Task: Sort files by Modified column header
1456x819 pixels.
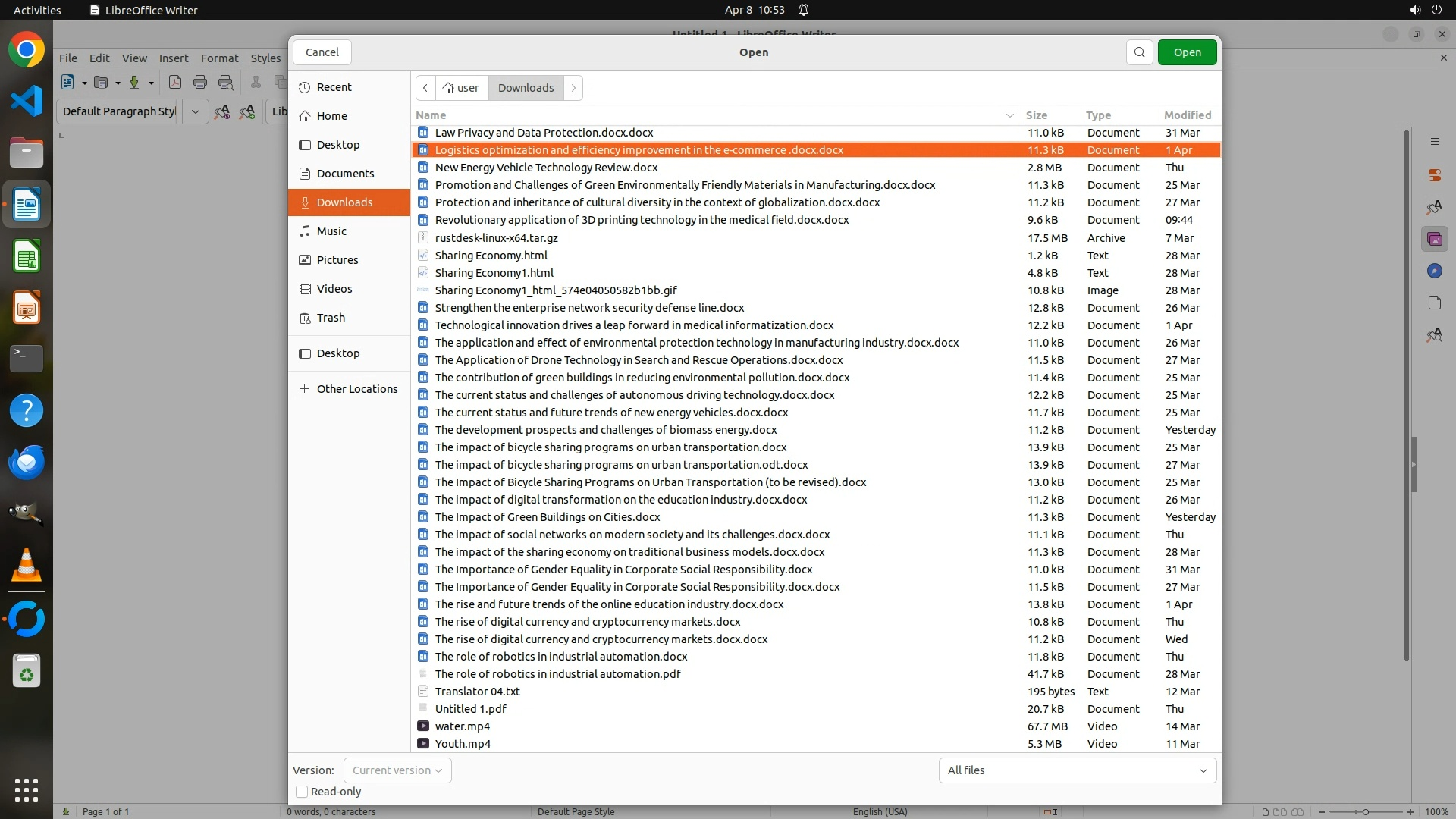Action: click(1187, 115)
